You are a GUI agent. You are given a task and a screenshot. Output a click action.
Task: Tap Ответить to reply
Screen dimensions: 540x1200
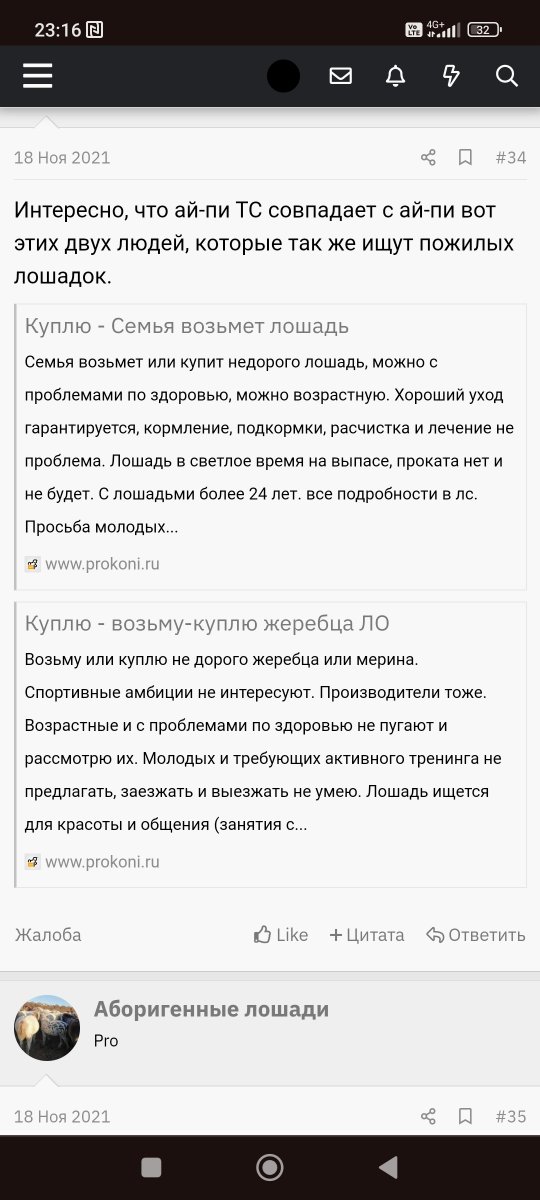click(475, 935)
